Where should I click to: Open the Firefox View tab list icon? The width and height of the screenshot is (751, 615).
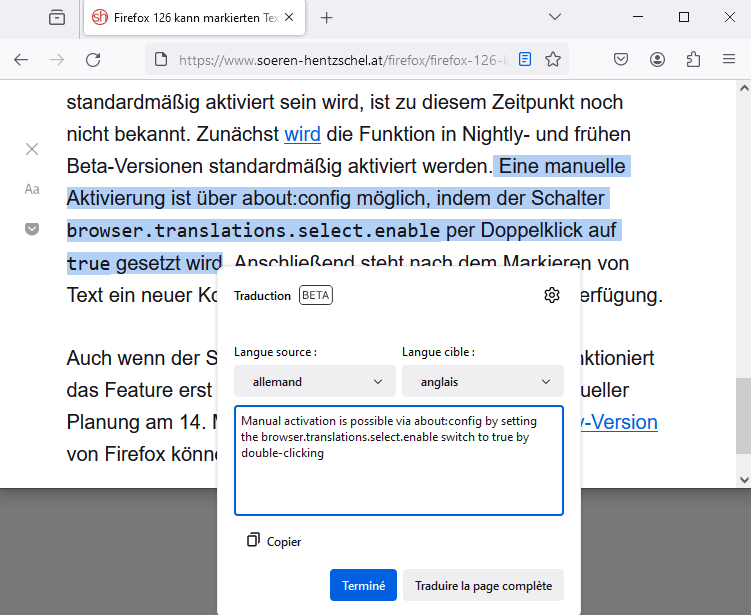click(56, 17)
